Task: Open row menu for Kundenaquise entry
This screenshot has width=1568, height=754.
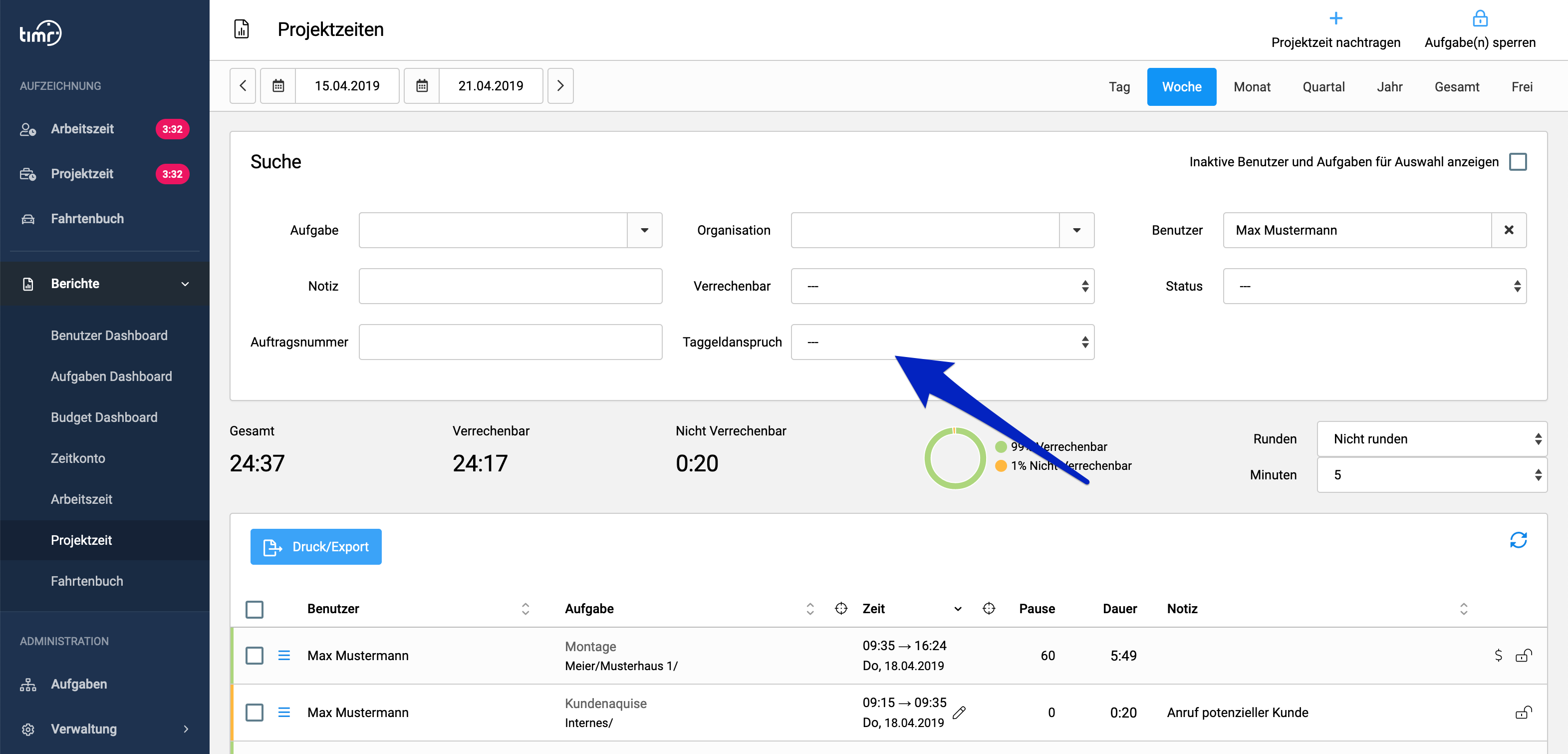Action: click(x=284, y=712)
